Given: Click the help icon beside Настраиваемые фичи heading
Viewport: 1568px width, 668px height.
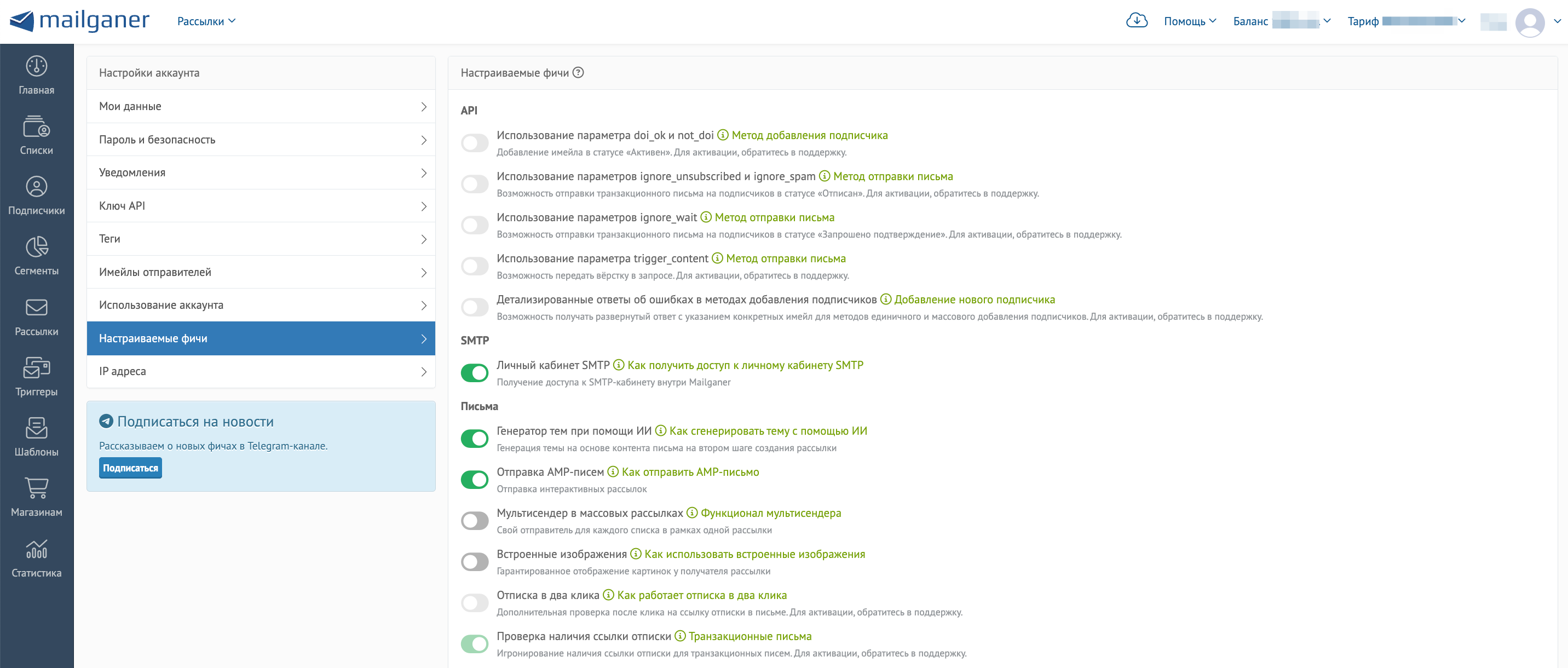Looking at the screenshot, I should click(x=578, y=72).
